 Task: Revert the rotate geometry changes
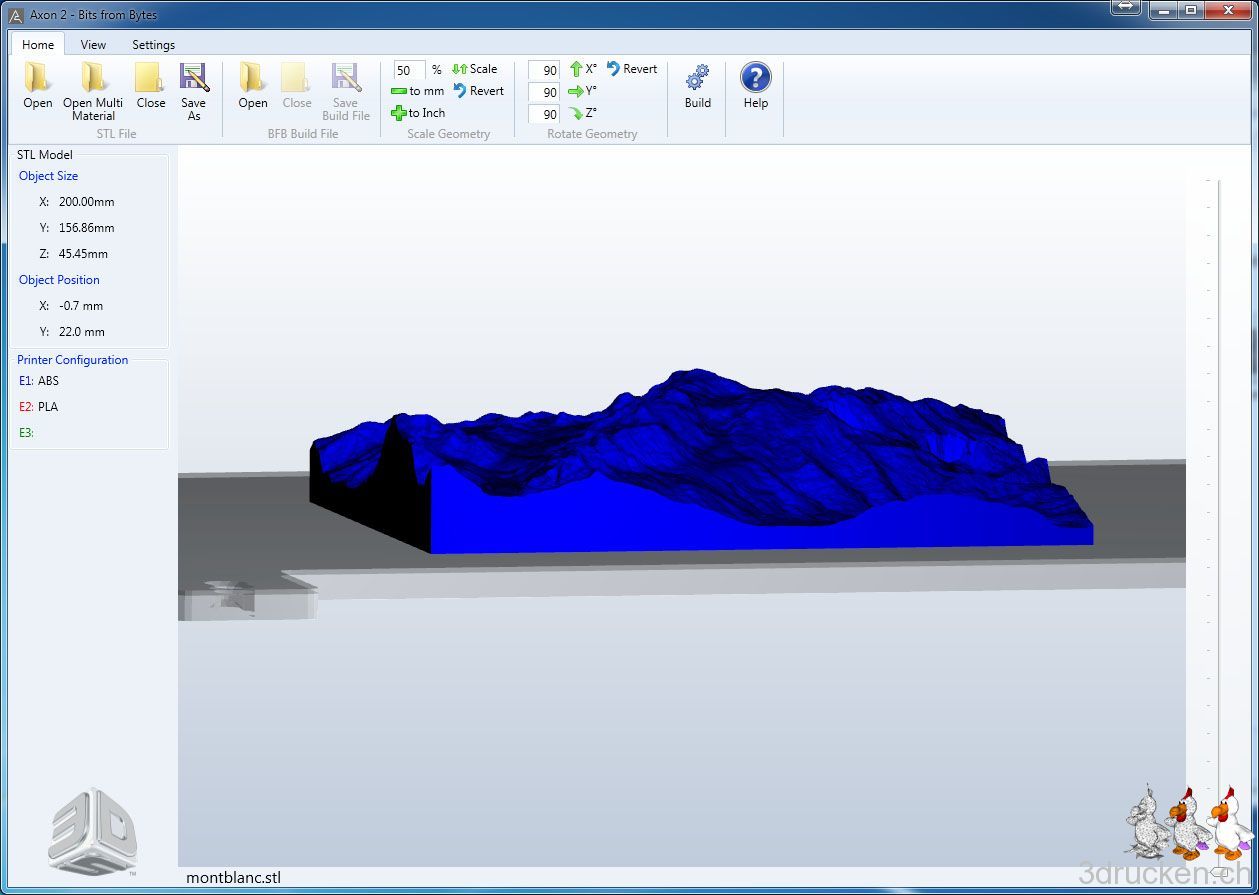pyautogui.click(x=631, y=69)
